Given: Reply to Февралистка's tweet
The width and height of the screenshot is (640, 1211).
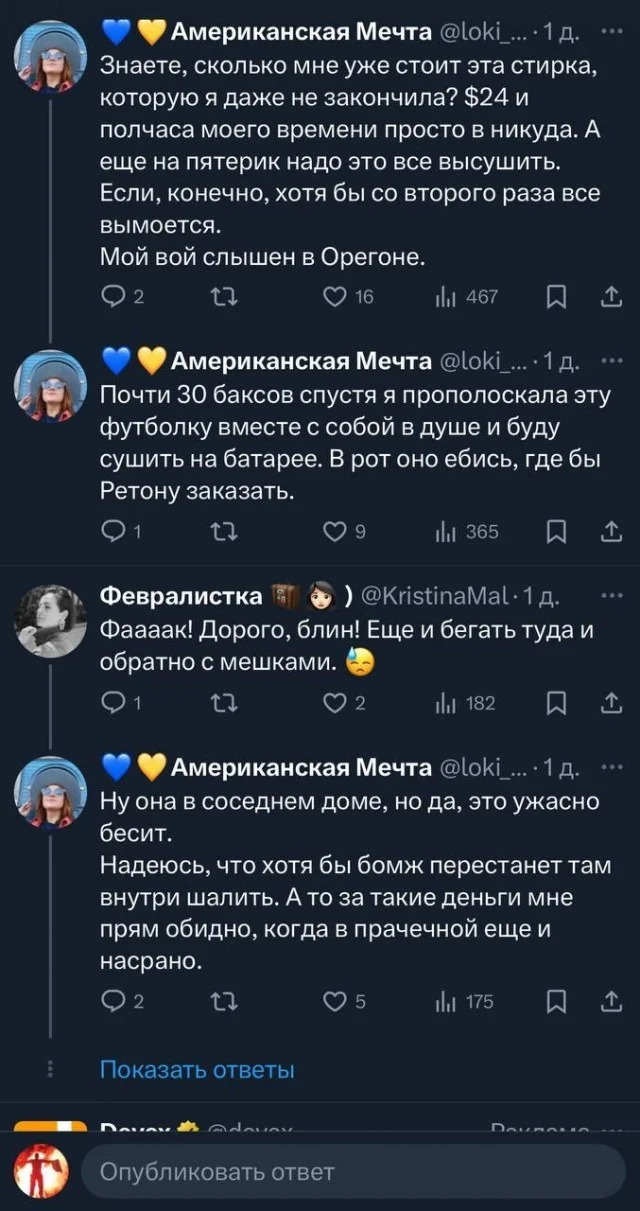Looking at the screenshot, I should (117, 703).
